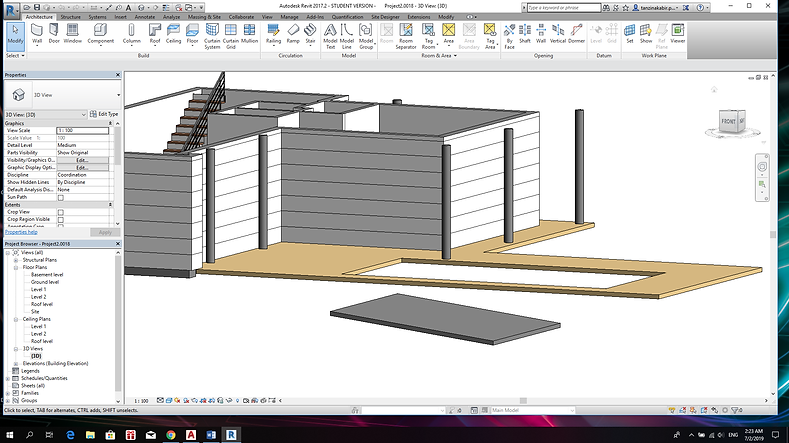Collapse the Graphics properties section
789x443 pixels.
110,123
